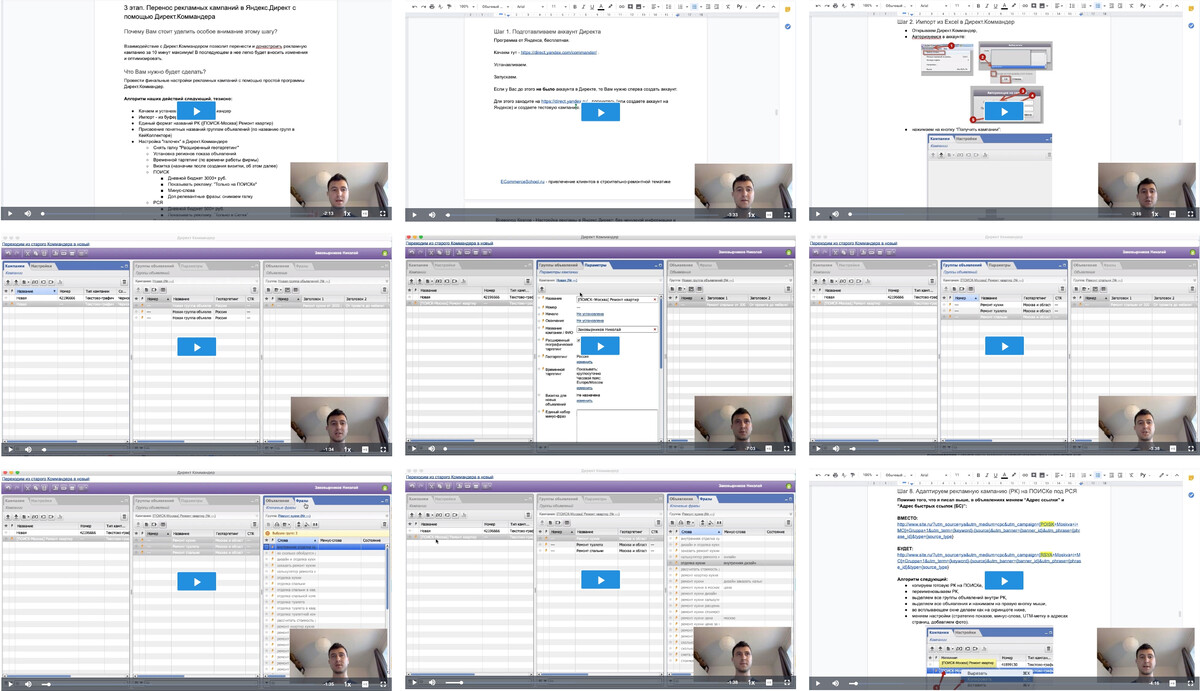
Task: Start the "Шаг 6" video using the blue play button
Action: pyautogui.click(x=1005, y=581)
